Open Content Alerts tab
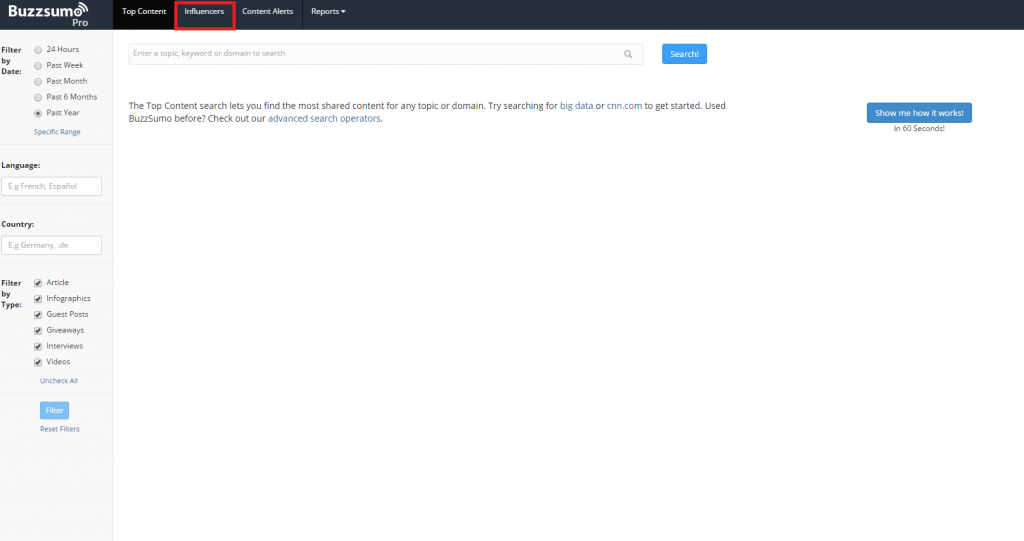Image resolution: width=1024 pixels, height=541 pixels. click(x=268, y=11)
